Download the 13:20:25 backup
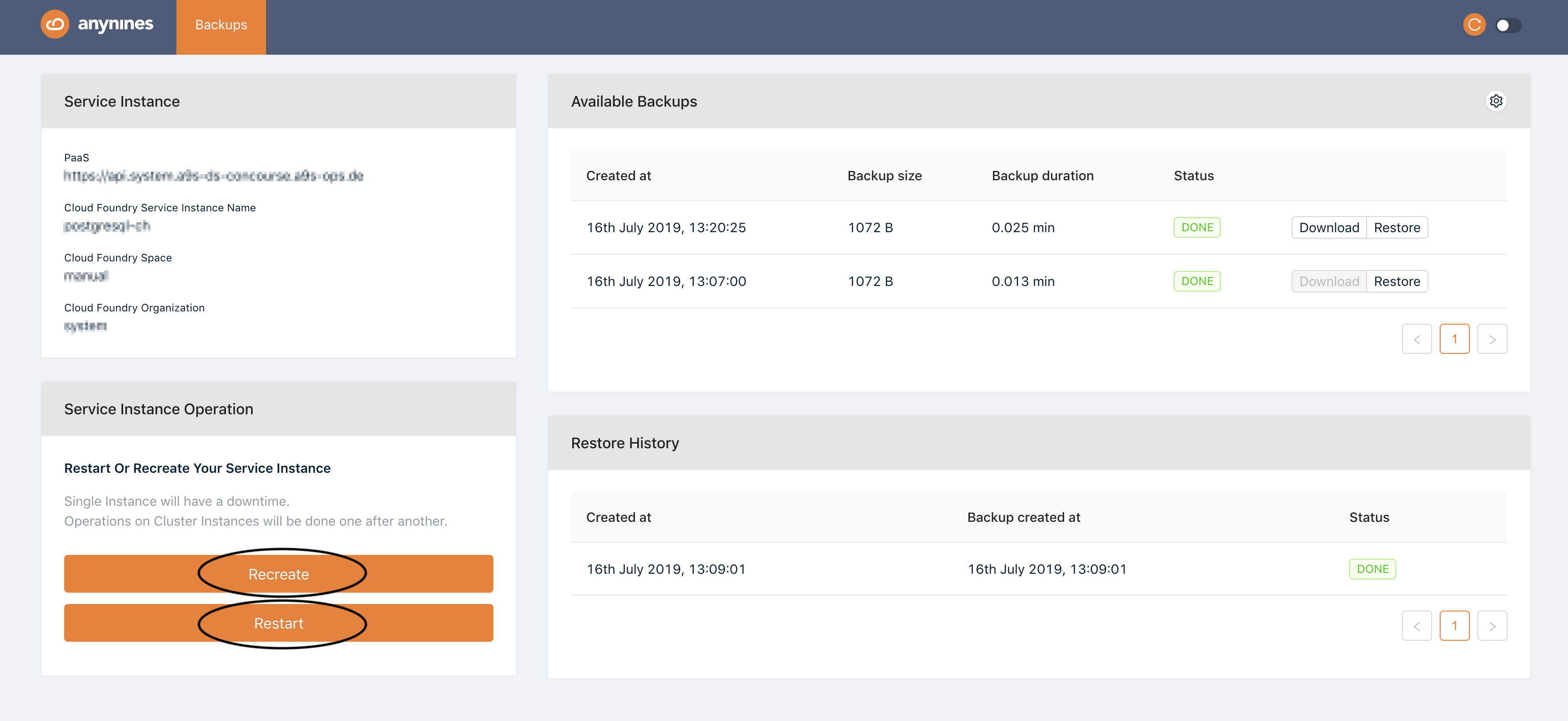Image resolution: width=1568 pixels, height=721 pixels. [x=1329, y=228]
